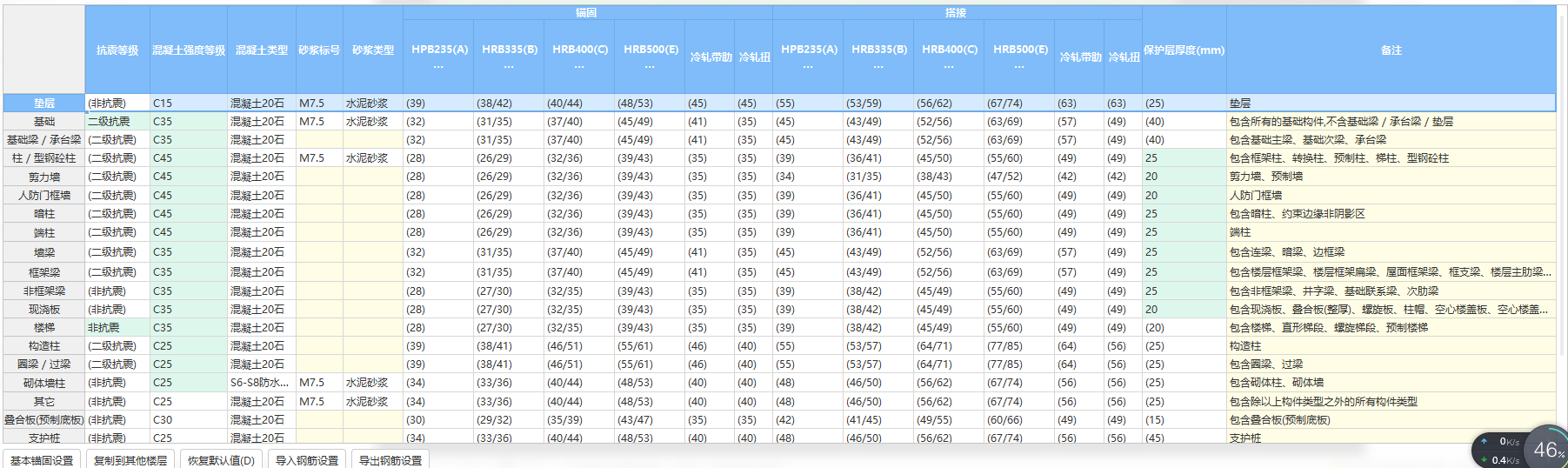Select the 其它 row header

pyautogui.click(x=44, y=402)
